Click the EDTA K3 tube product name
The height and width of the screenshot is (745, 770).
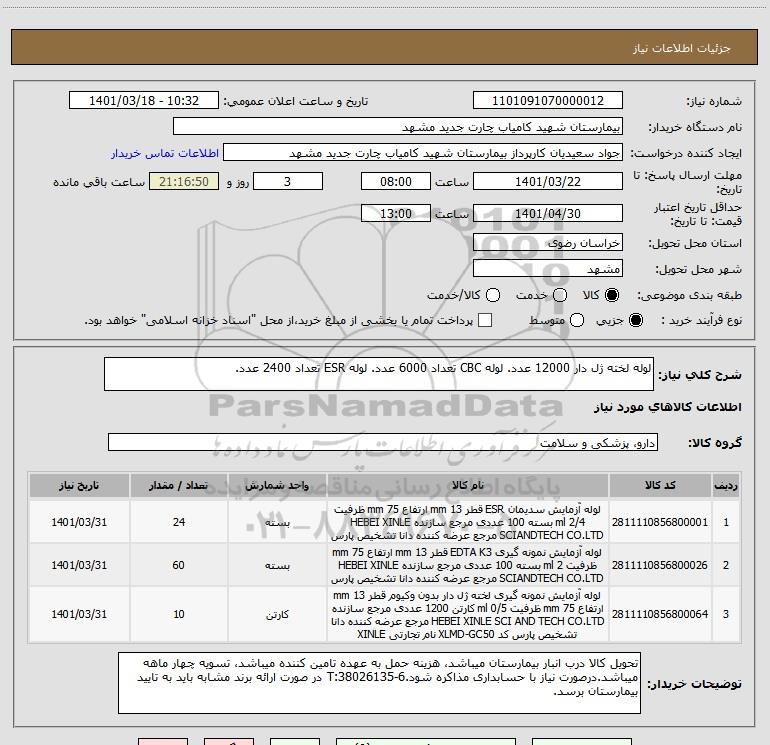(x=468, y=565)
